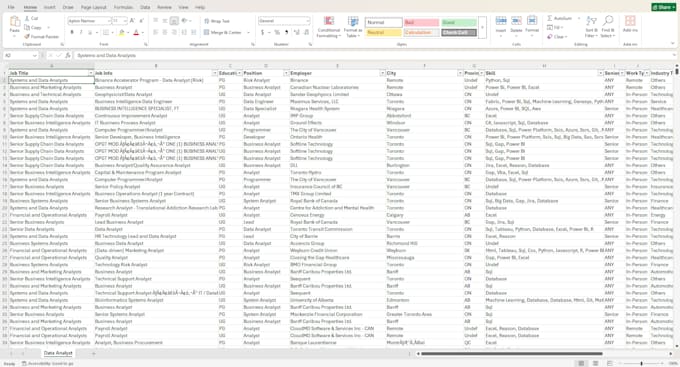
Task: Switch to the Data tab
Action: pyautogui.click(x=145, y=7)
